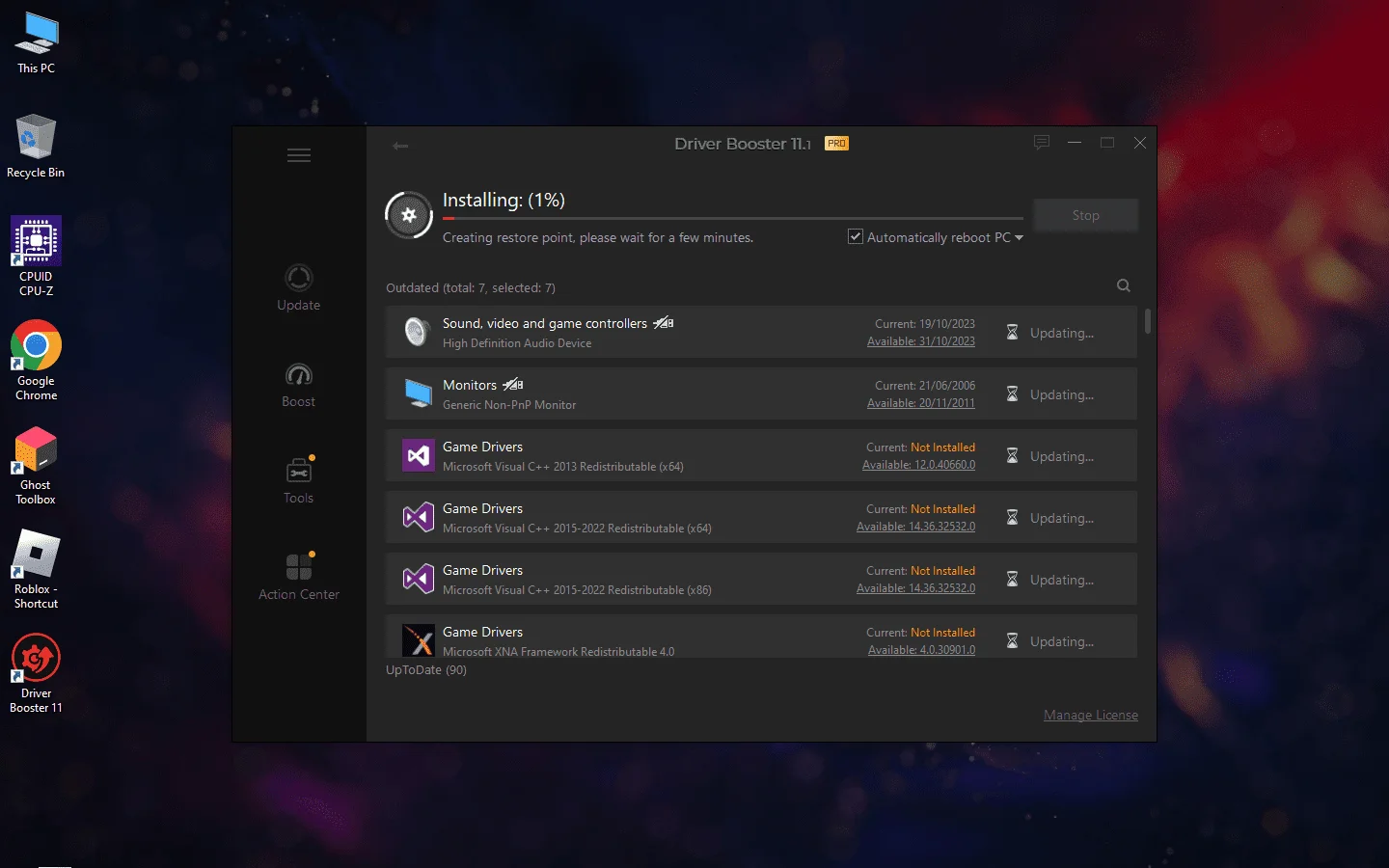Click the Microsoft XNA Framework icon
Image resolution: width=1389 pixels, height=868 pixels.
pos(418,640)
